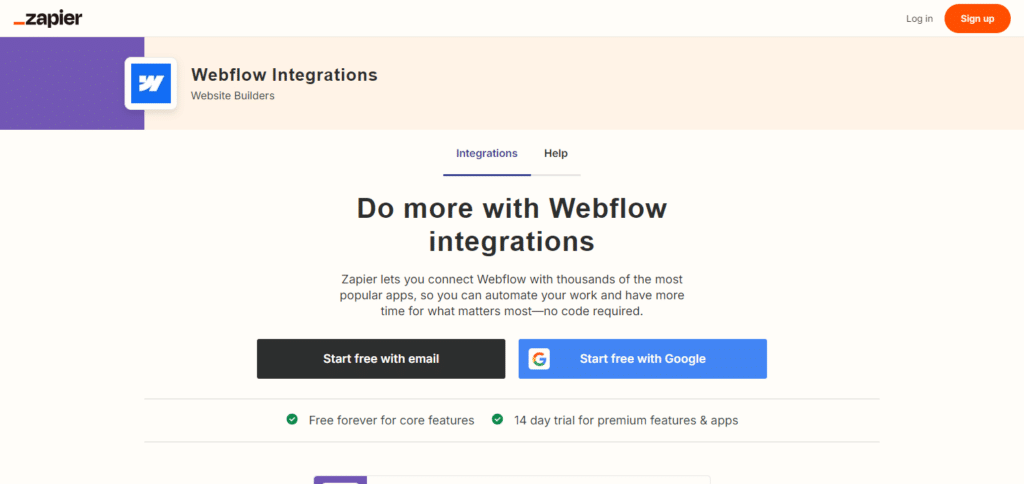1024x484 pixels.
Task: Click the Zapier logo in the header
Action: pyautogui.click(x=48, y=19)
